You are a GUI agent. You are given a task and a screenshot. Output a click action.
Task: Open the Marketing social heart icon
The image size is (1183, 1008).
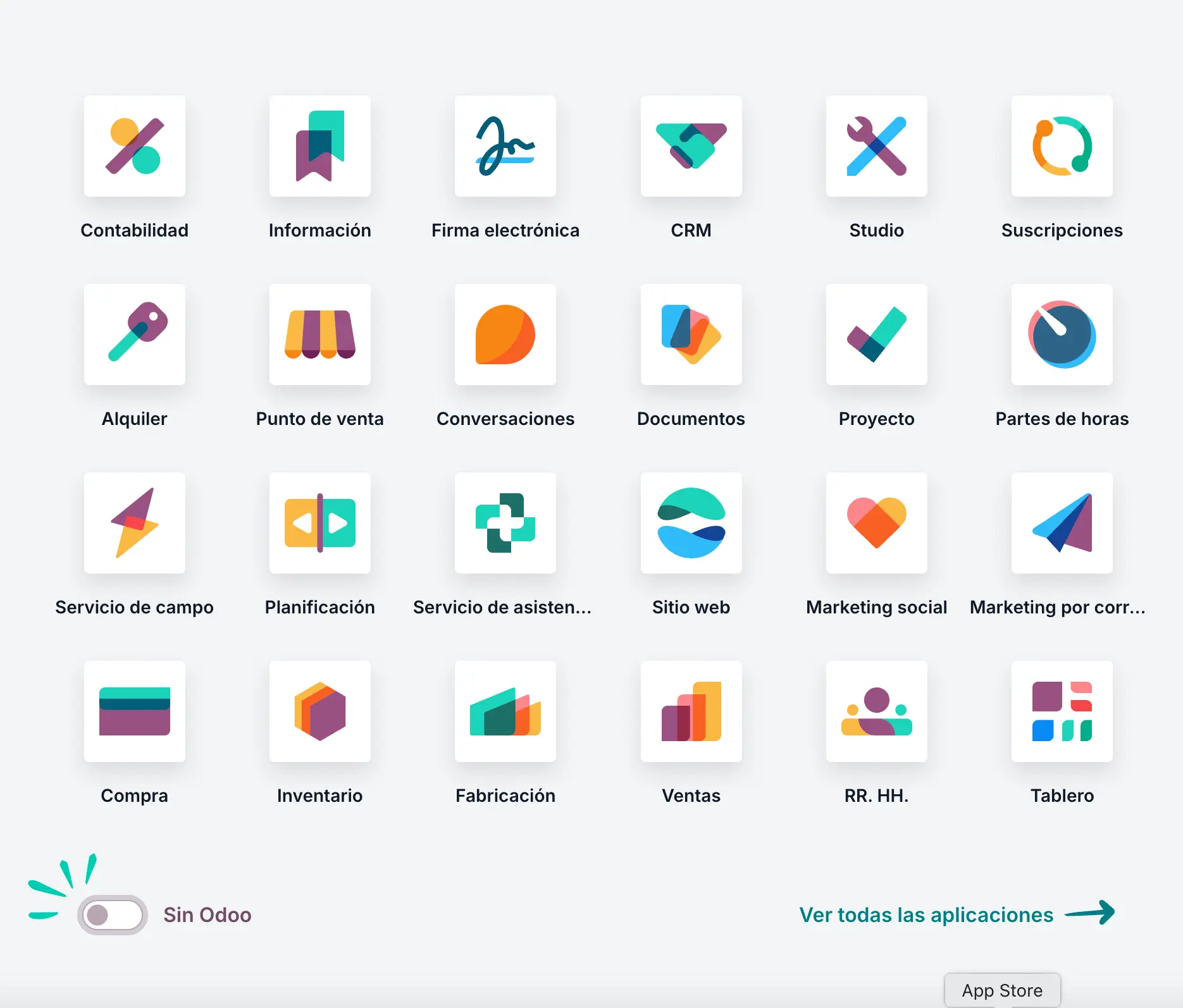tap(877, 523)
